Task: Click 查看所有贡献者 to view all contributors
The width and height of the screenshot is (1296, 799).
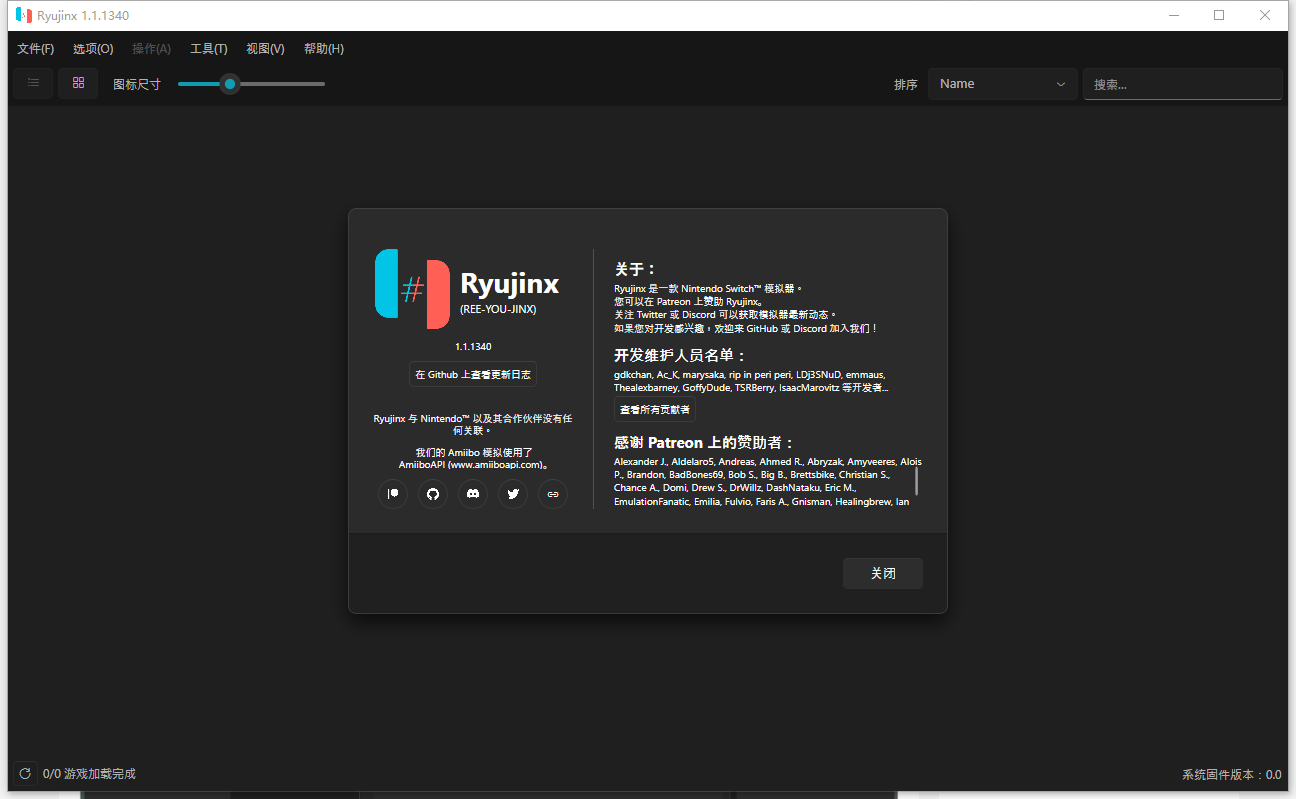Action: (x=654, y=408)
